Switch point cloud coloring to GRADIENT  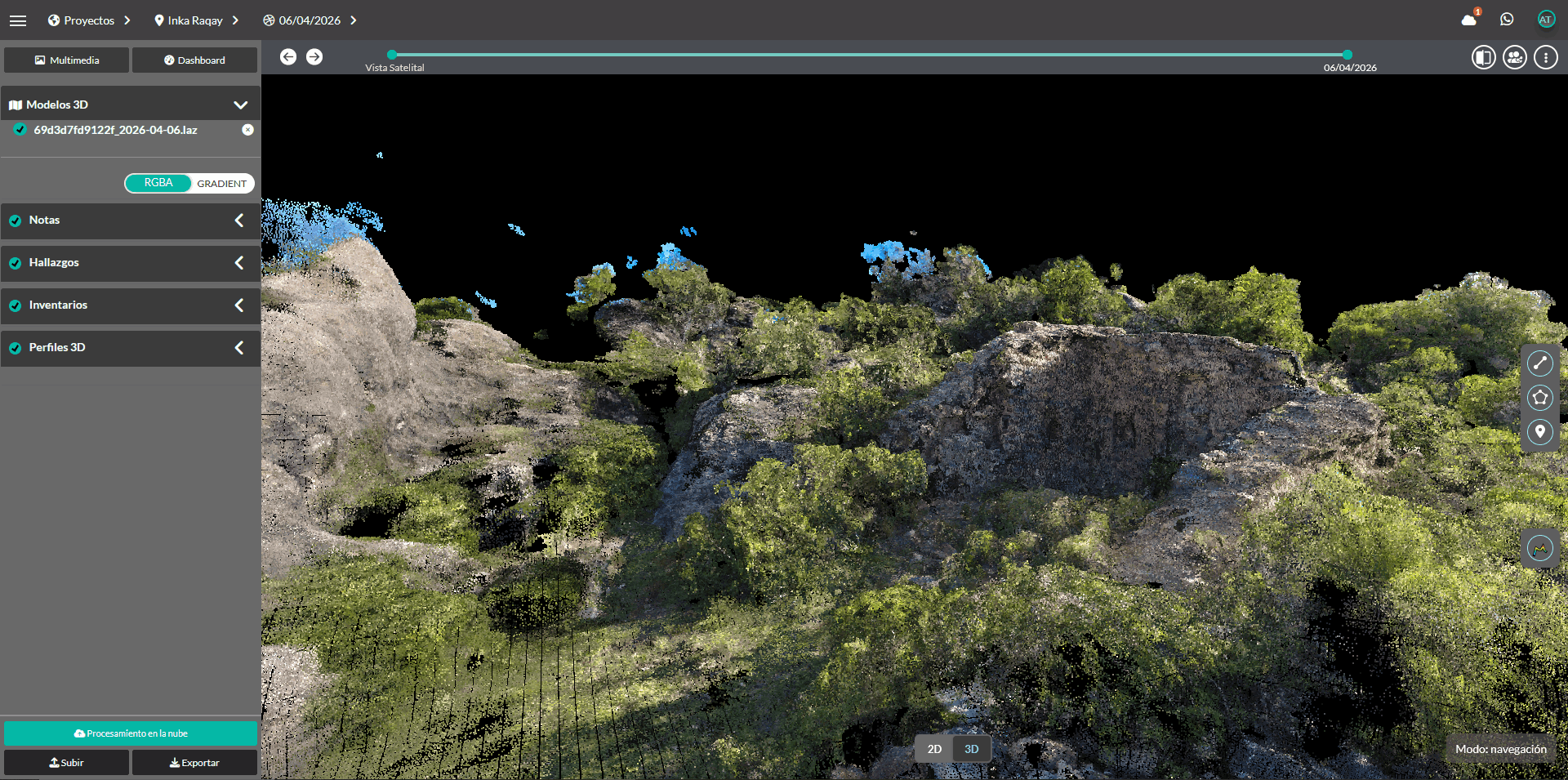coord(221,184)
